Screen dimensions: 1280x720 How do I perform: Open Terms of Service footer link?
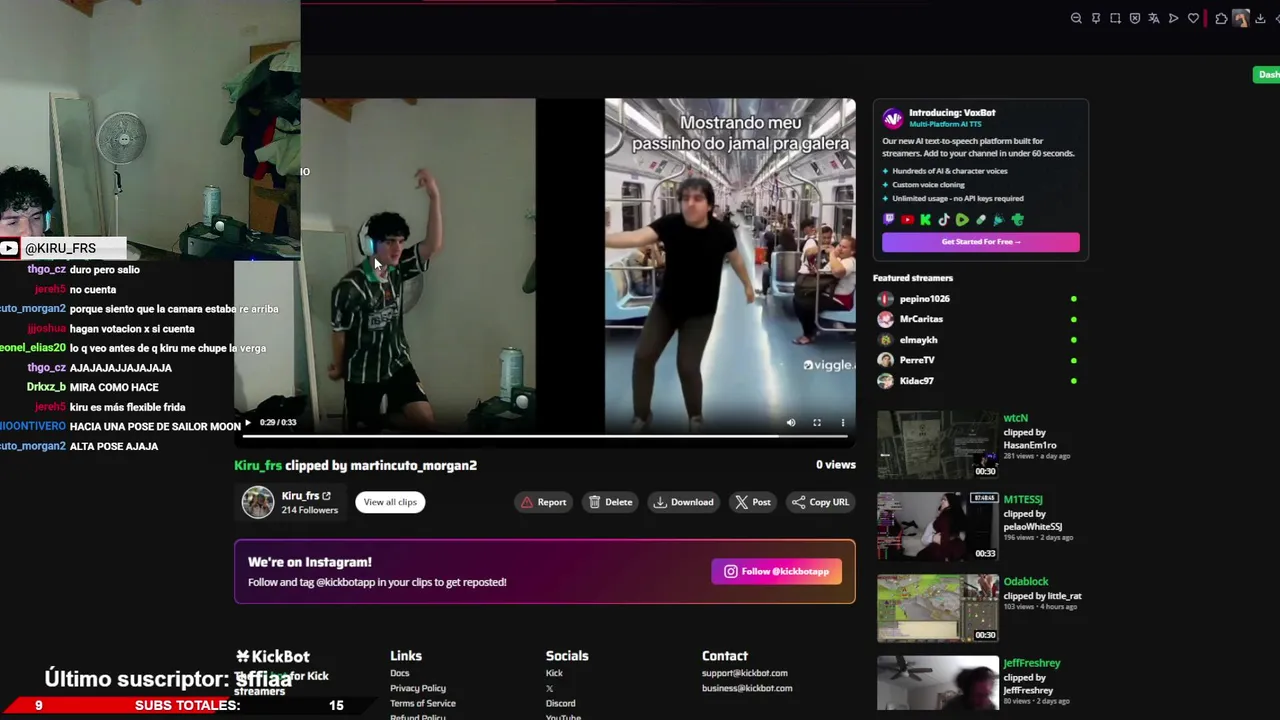point(423,703)
